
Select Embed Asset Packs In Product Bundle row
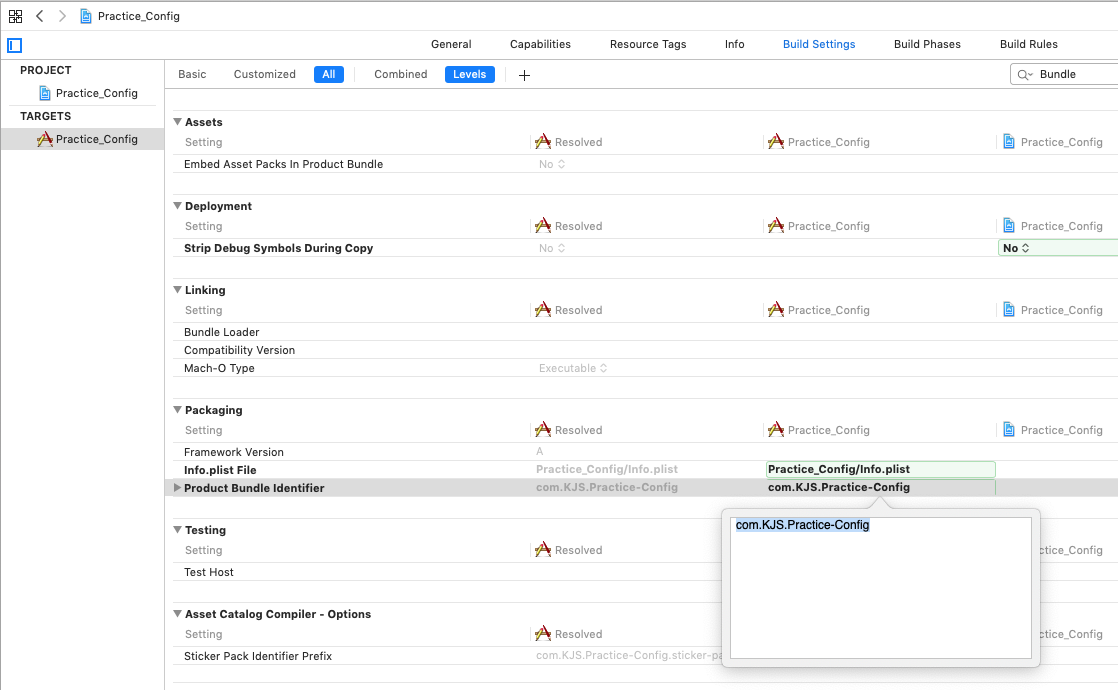point(645,164)
